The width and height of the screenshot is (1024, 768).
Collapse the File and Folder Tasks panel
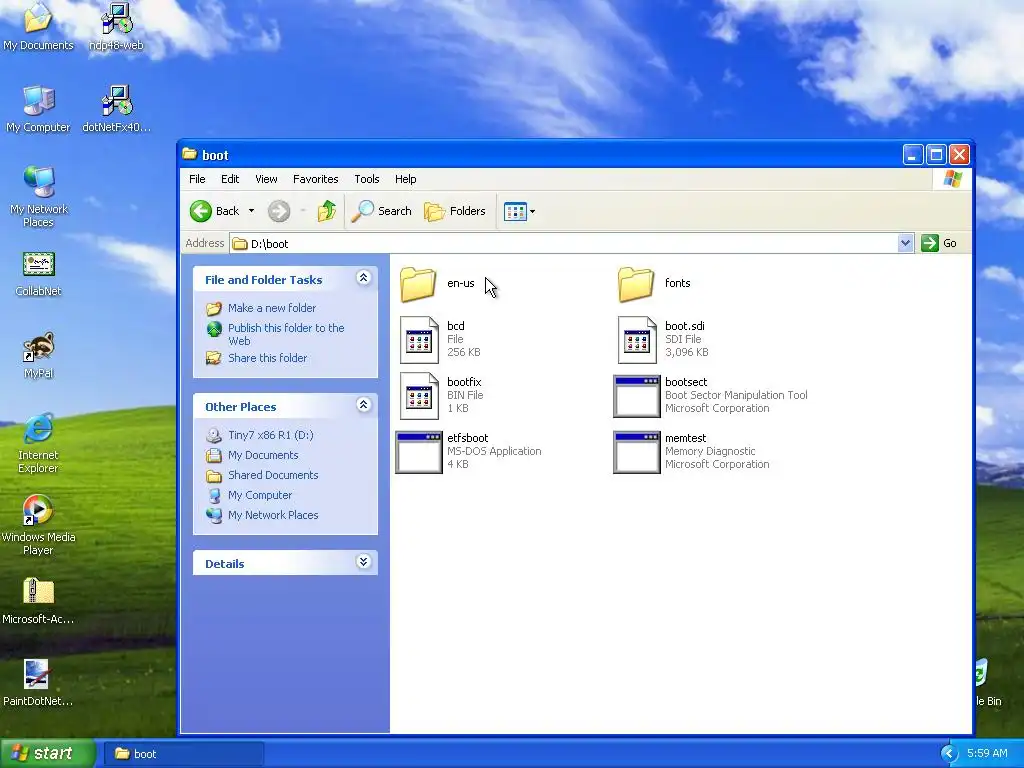coord(364,278)
